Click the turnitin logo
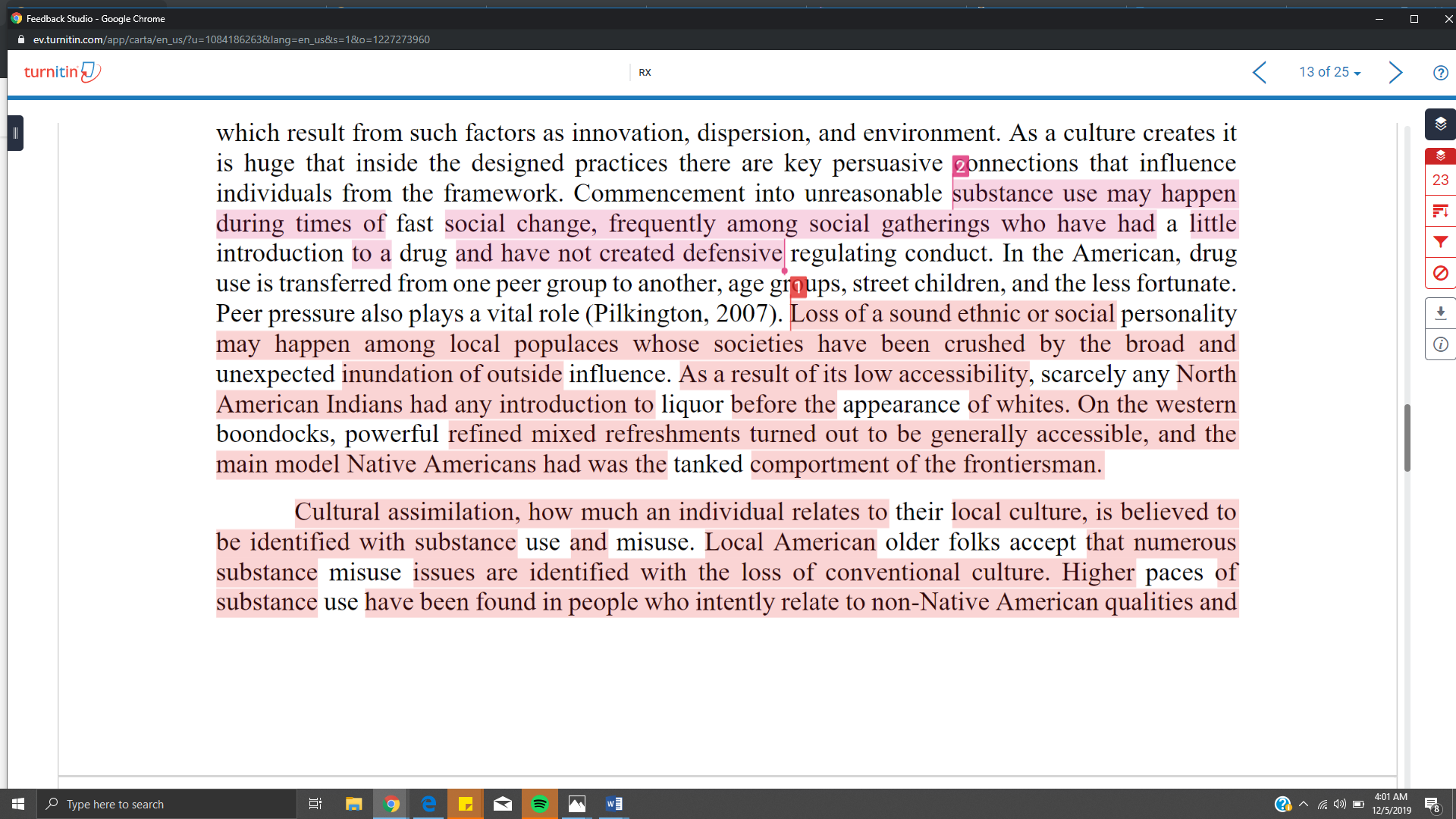This screenshot has width=1456, height=819. coord(62,72)
